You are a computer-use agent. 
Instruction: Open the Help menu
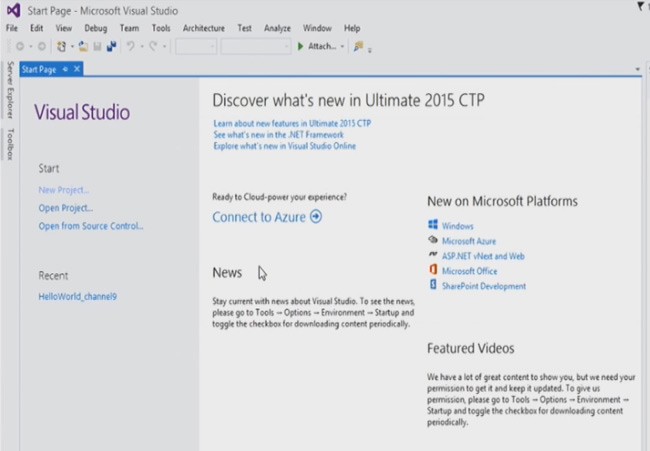pyautogui.click(x=352, y=28)
